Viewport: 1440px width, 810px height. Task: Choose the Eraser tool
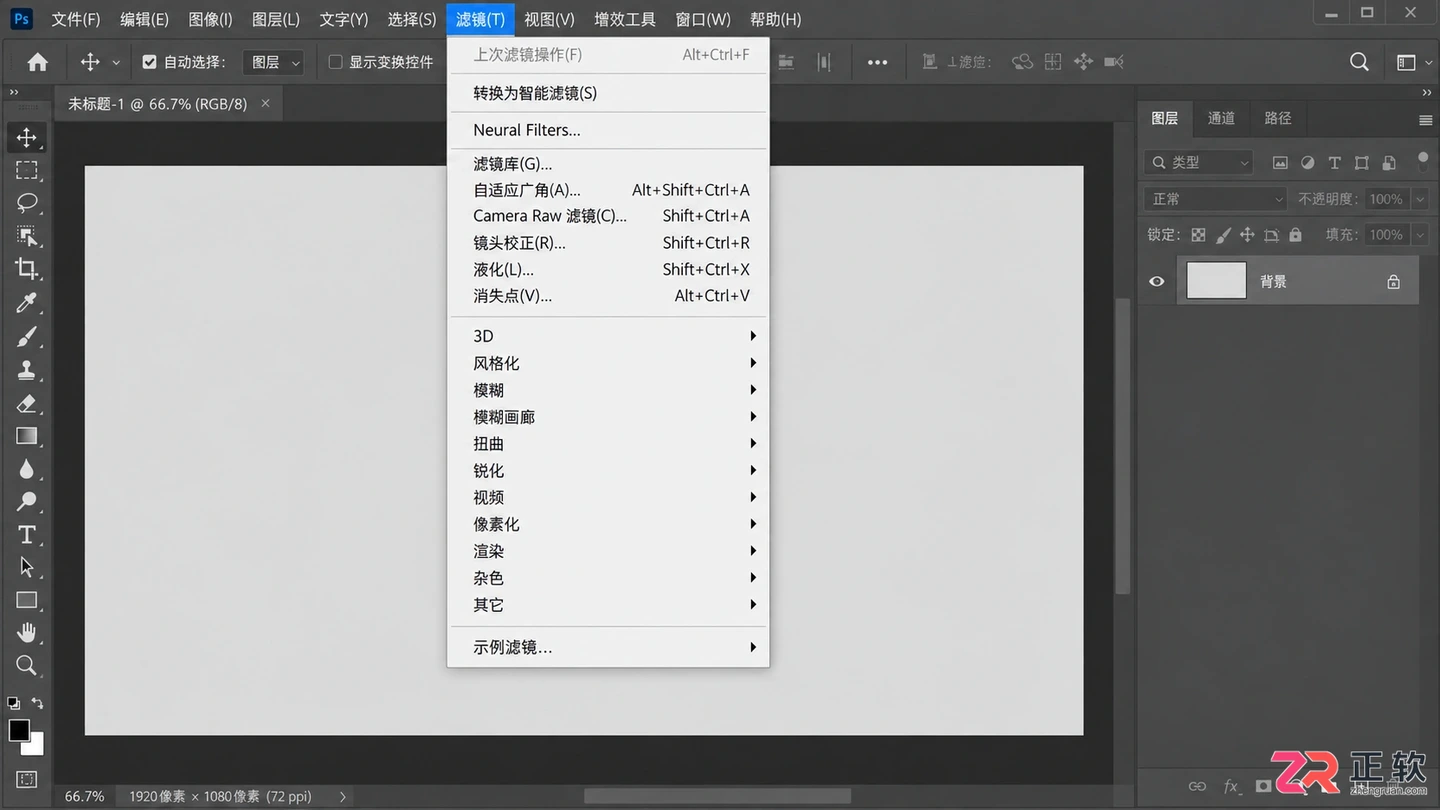pos(27,404)
